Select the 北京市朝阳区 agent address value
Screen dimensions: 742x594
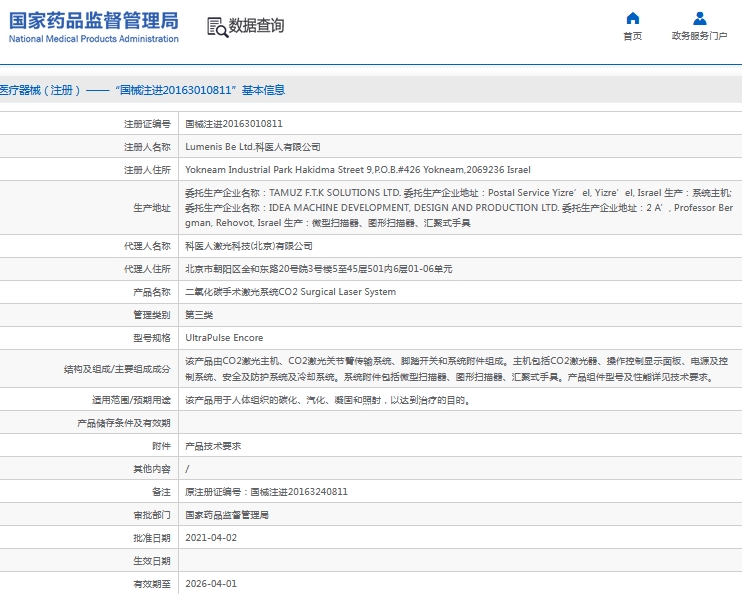pos(318,269)
